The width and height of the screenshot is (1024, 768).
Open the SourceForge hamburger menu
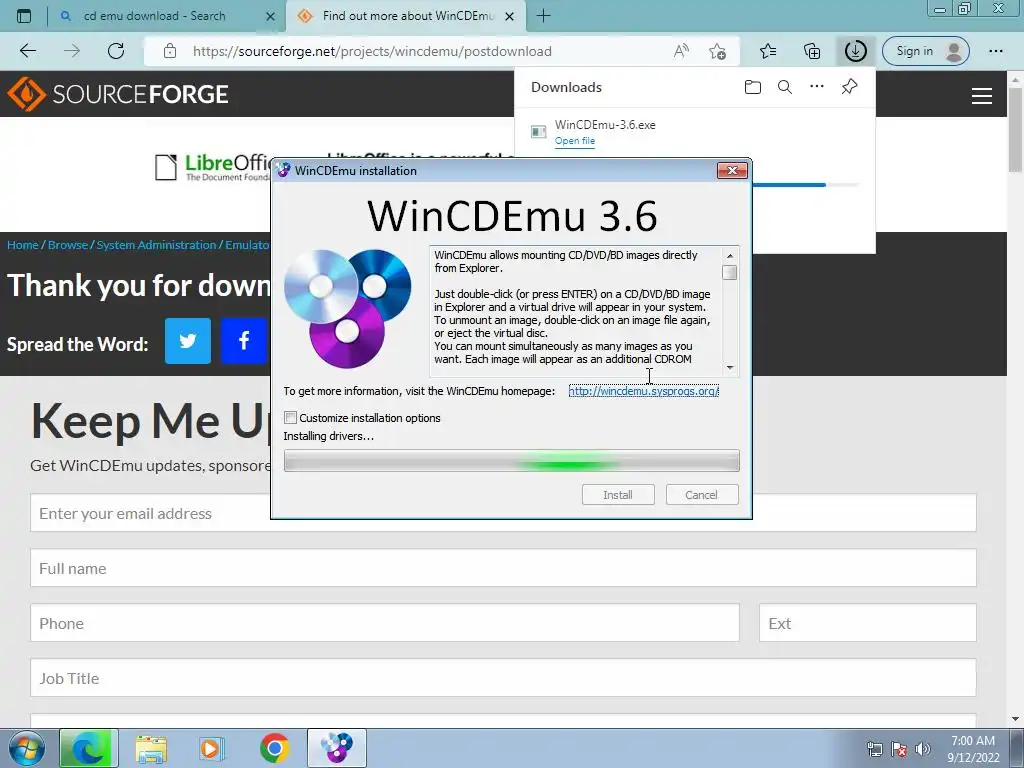[982, 96]
